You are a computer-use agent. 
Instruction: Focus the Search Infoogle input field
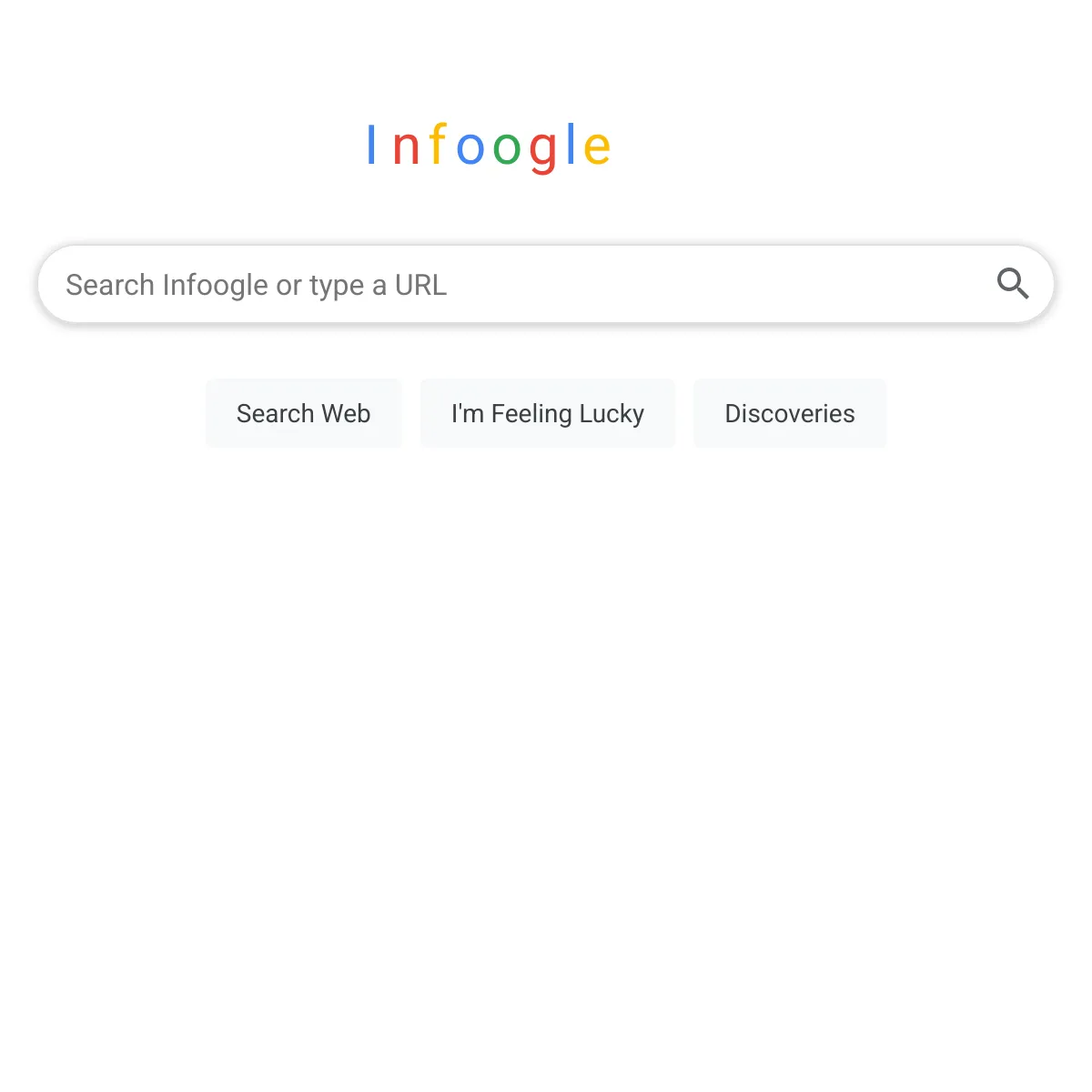click(510, 285)
